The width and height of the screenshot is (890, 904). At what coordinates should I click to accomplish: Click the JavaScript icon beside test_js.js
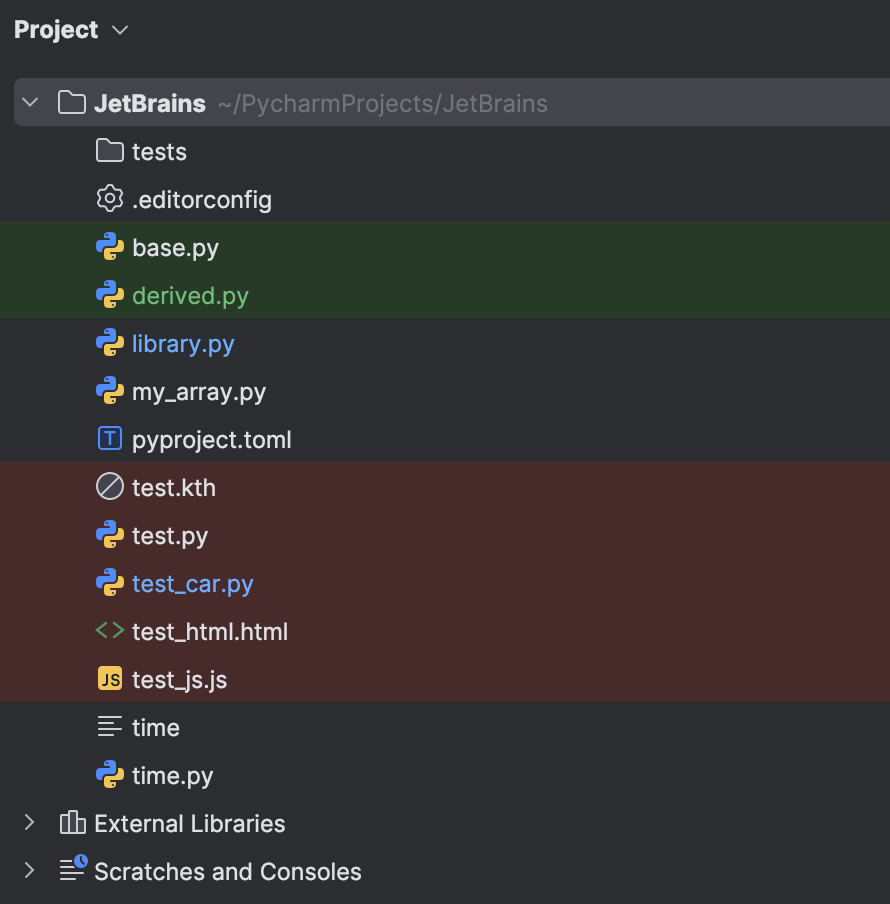coord(110,679)
